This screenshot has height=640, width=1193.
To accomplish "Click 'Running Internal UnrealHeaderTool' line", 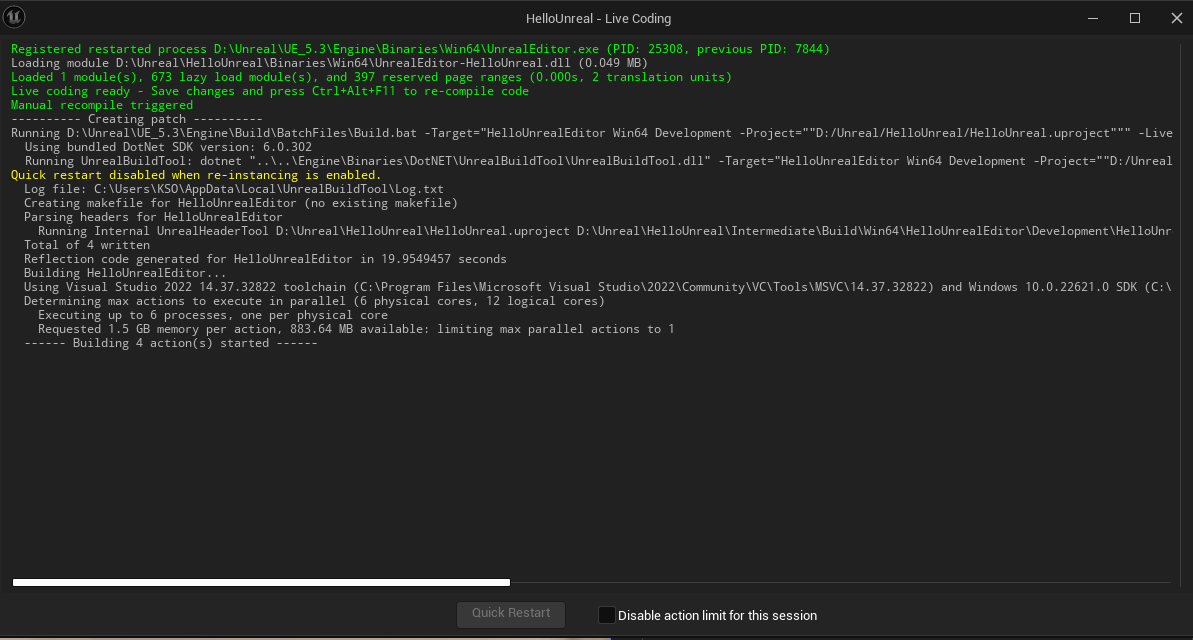I will [x=605, y=231].
